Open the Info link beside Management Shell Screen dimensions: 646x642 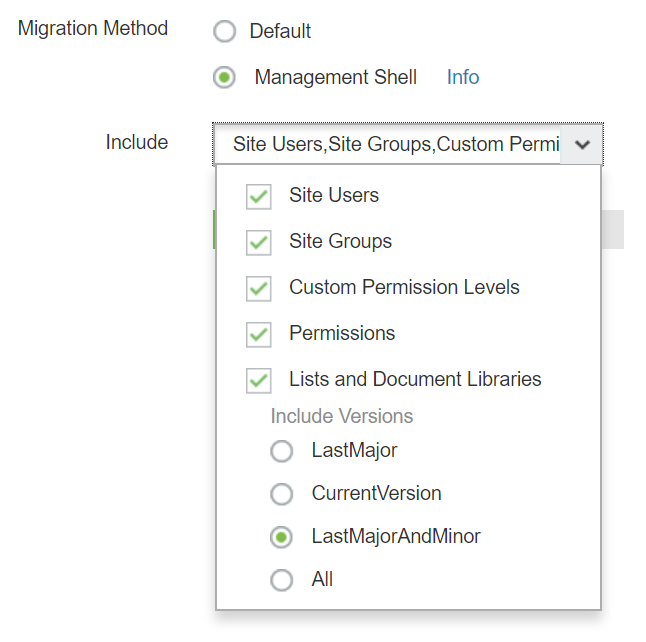click(462, 77)
